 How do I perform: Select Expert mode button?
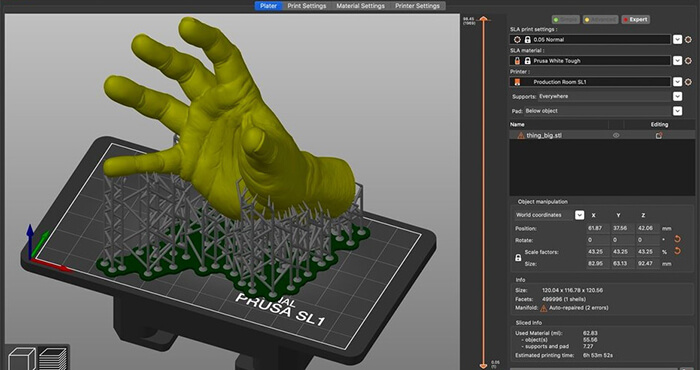coord(635,20)
